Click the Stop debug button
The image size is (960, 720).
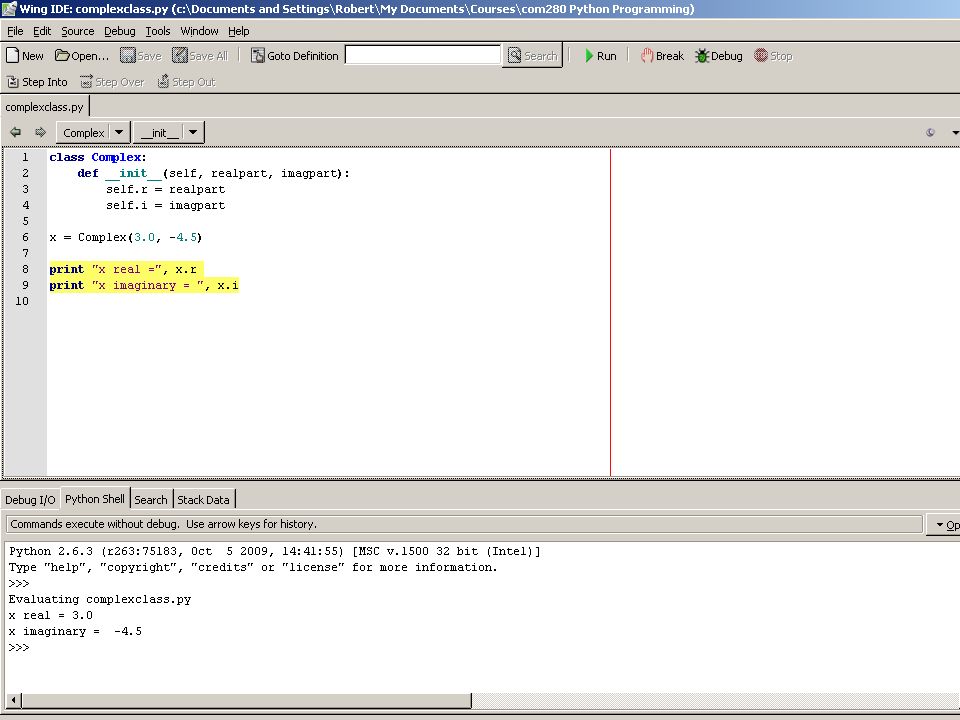pos(773,56)
